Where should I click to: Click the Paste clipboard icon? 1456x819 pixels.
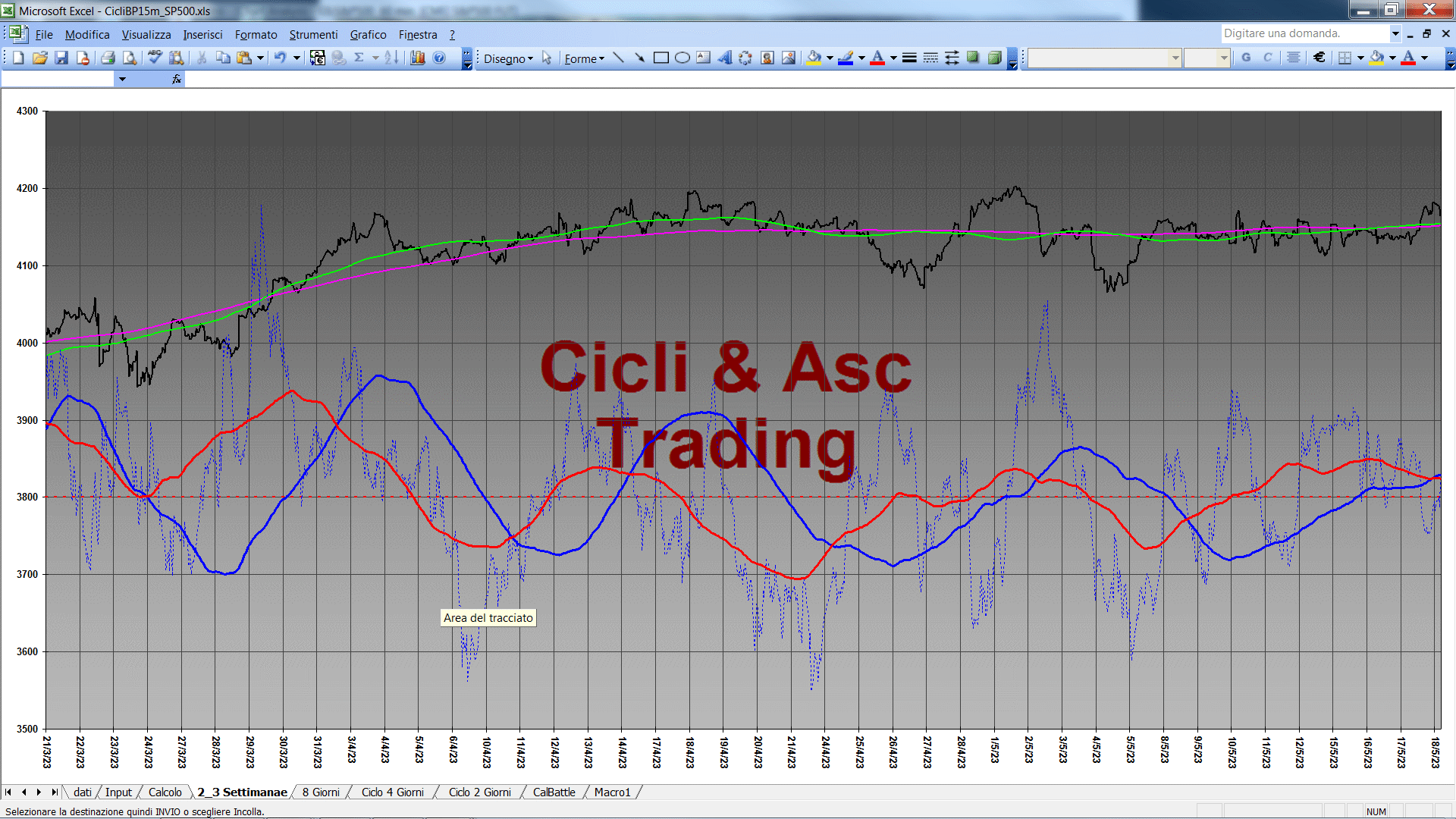244,58
